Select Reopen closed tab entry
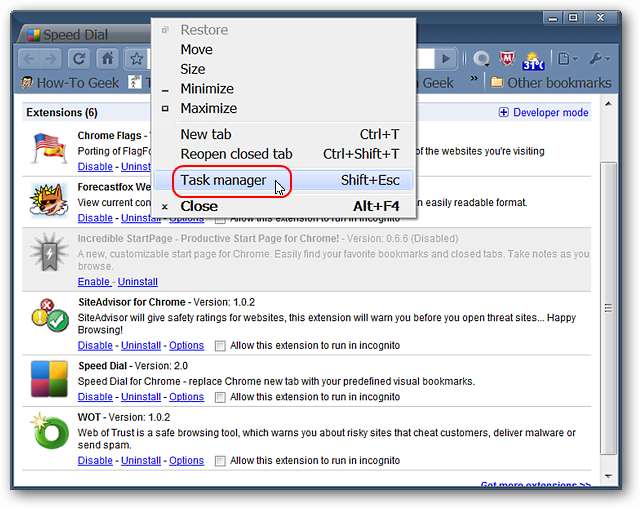The height and width of the screenshot is (508, 640). coord(284,154)
